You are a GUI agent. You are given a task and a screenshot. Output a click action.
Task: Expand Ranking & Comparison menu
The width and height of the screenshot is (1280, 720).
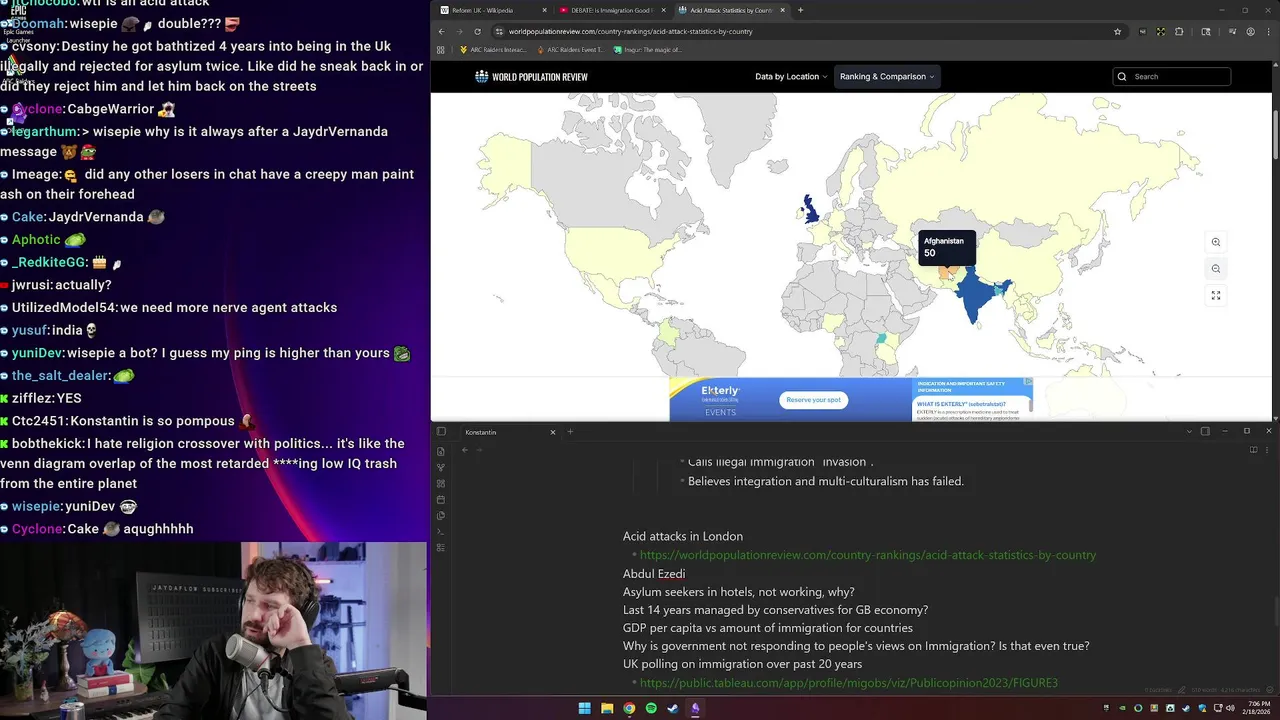(887, 76)
